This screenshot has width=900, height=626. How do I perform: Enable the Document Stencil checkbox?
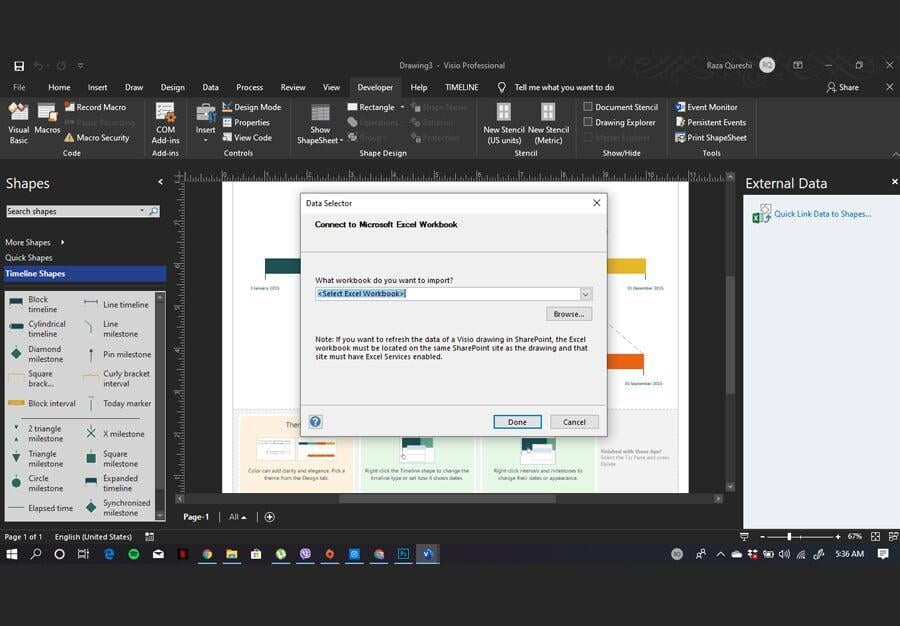pos(588,106)
